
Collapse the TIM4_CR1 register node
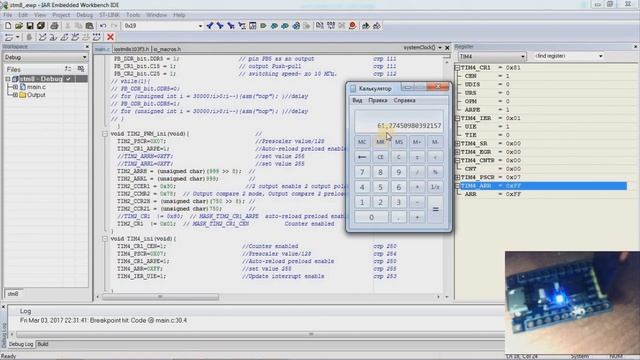point(458,68)
